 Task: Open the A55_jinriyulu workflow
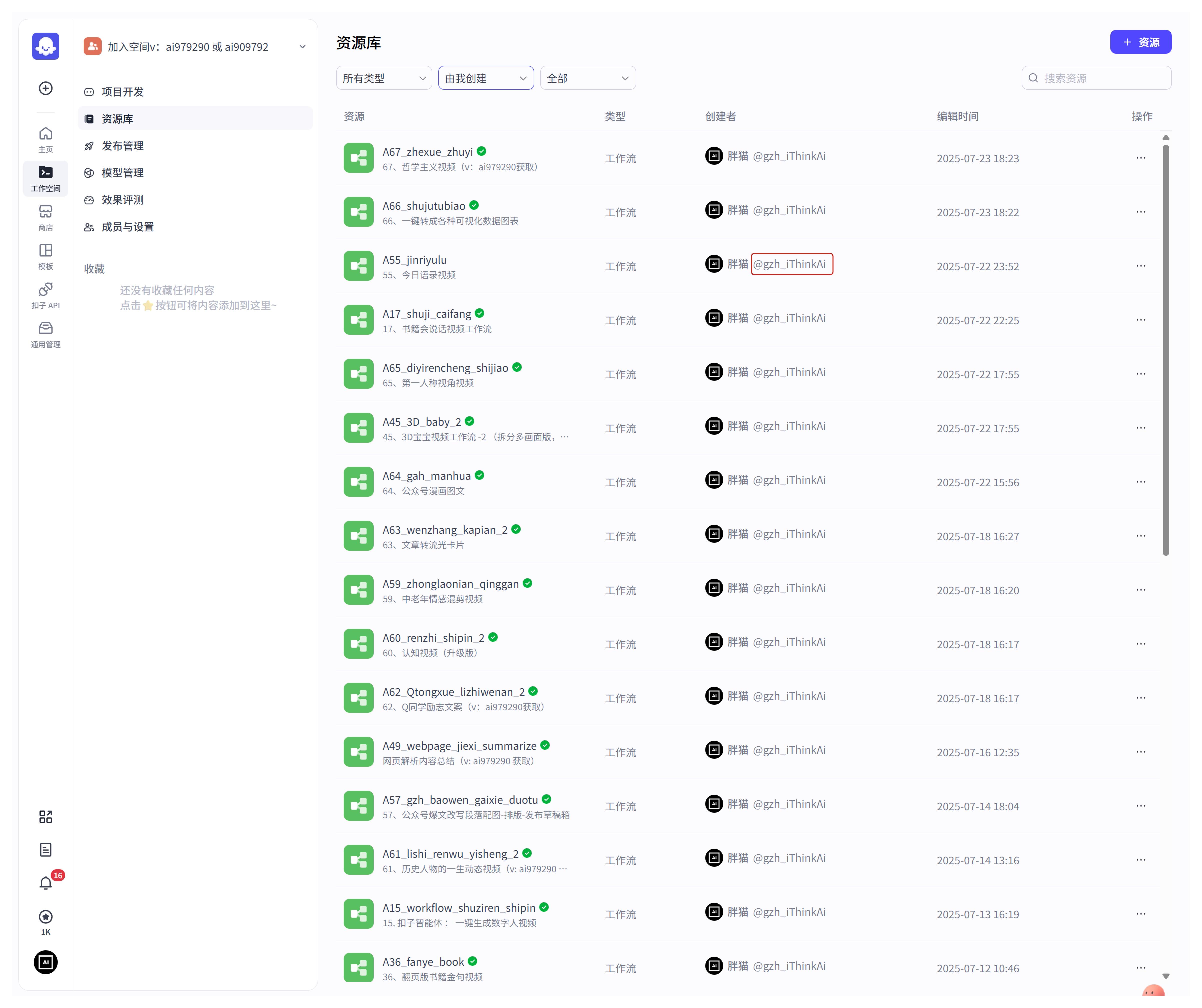(x=414, y=260)
